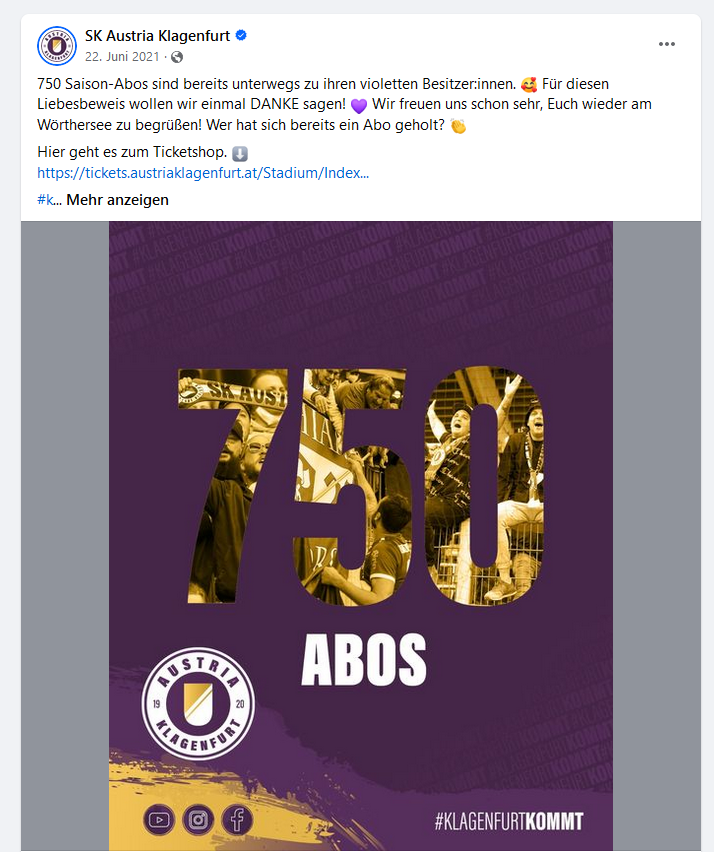Click the SK Austria Klagenfurt page name
714x852 pixels.
(158, 36)
